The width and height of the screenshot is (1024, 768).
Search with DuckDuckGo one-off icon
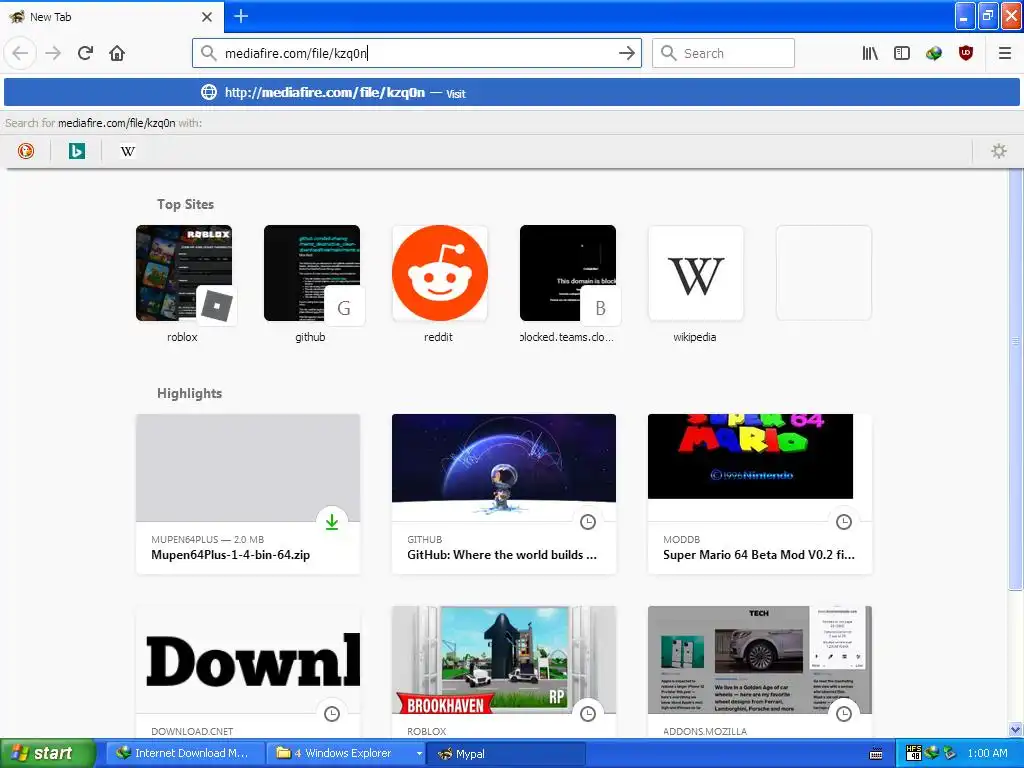pos(26,151)
